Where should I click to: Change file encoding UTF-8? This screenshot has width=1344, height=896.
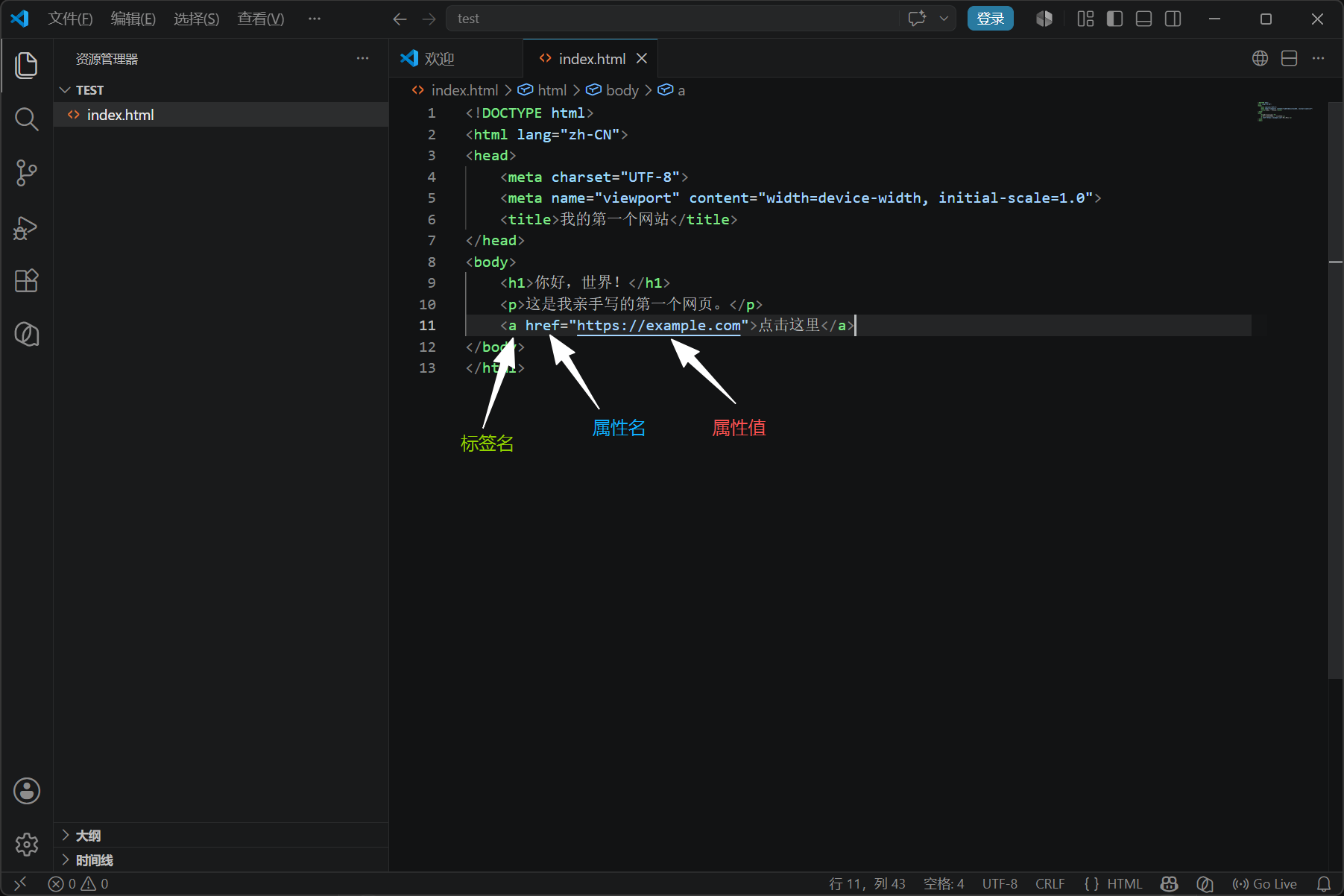[1000, 884]
